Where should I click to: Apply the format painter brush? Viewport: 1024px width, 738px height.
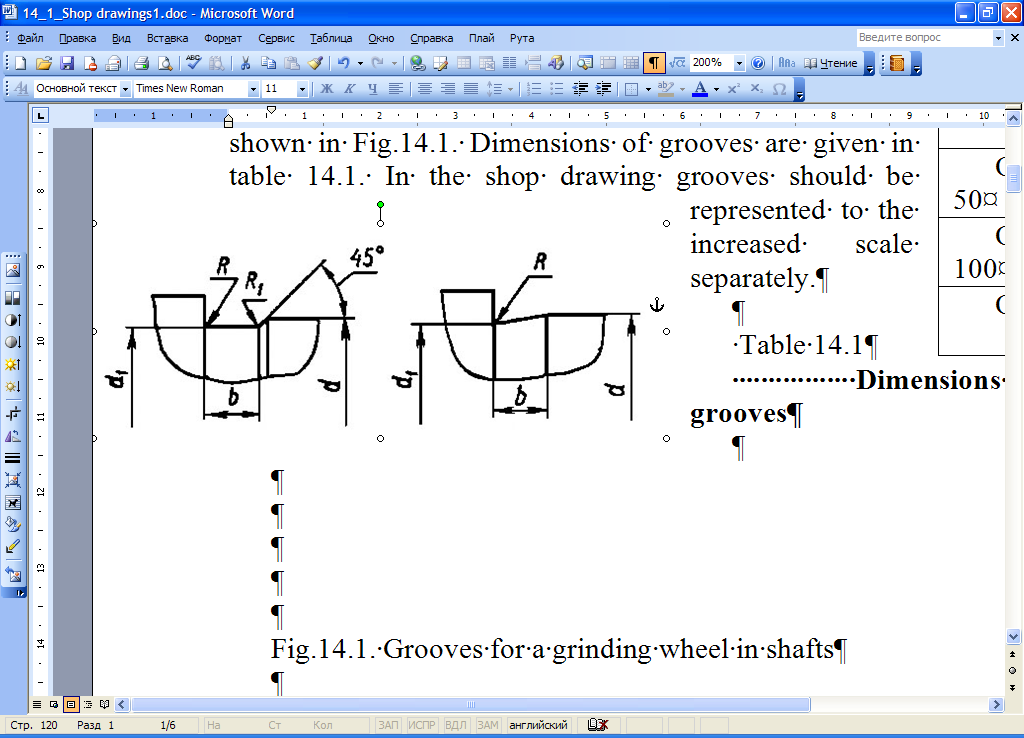pyautogui.click(x=315, y=63)
